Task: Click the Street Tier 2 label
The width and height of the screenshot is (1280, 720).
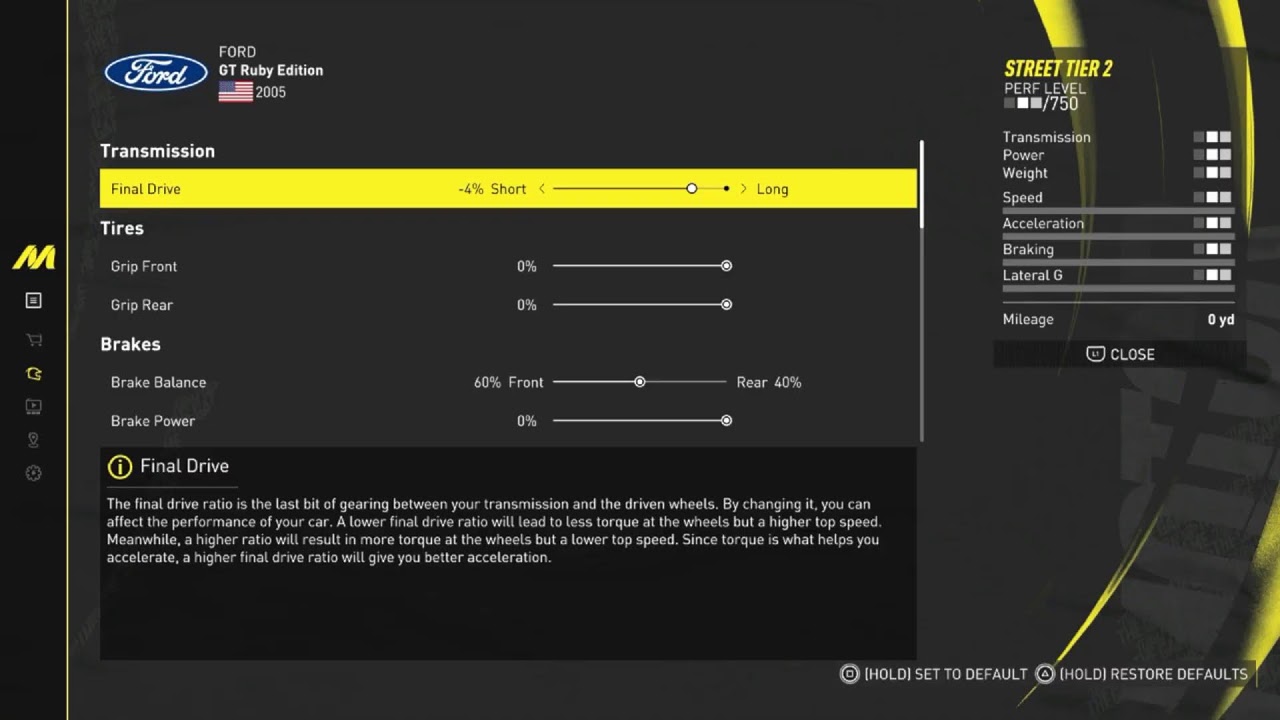Action: click(x=1058, y=68)
